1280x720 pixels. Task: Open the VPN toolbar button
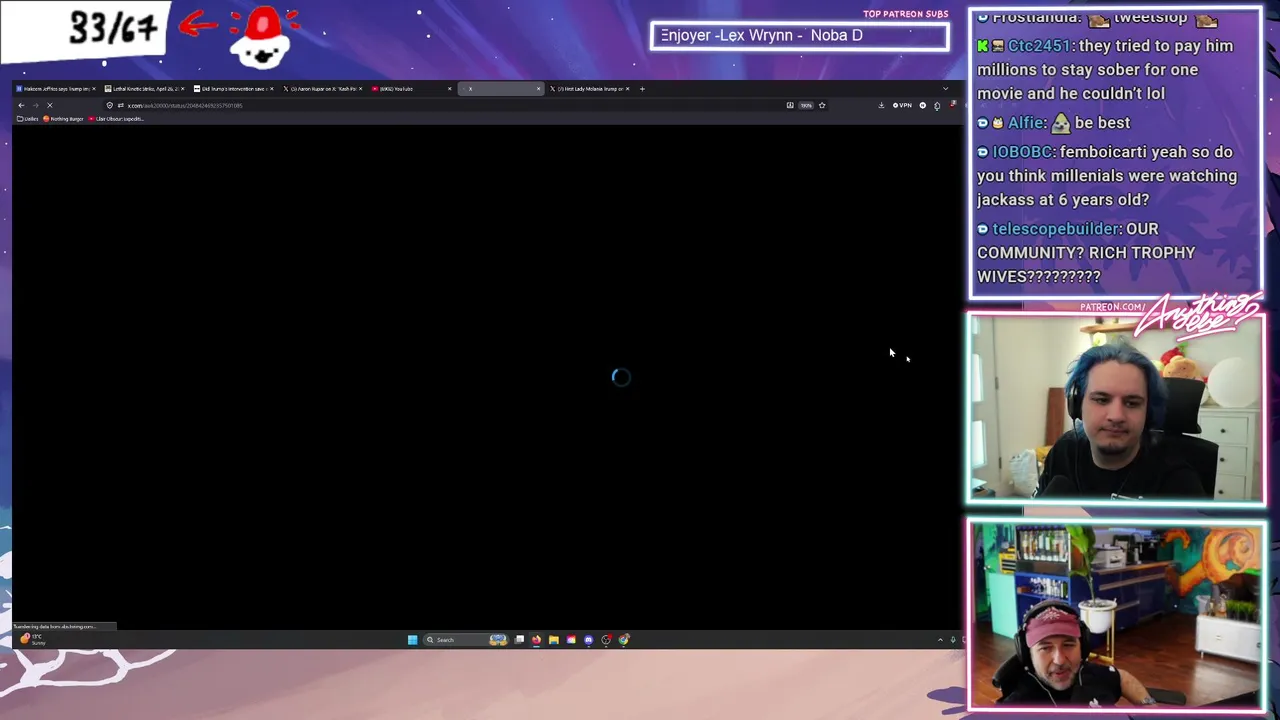pyautogui.click(x=903, y=105)
